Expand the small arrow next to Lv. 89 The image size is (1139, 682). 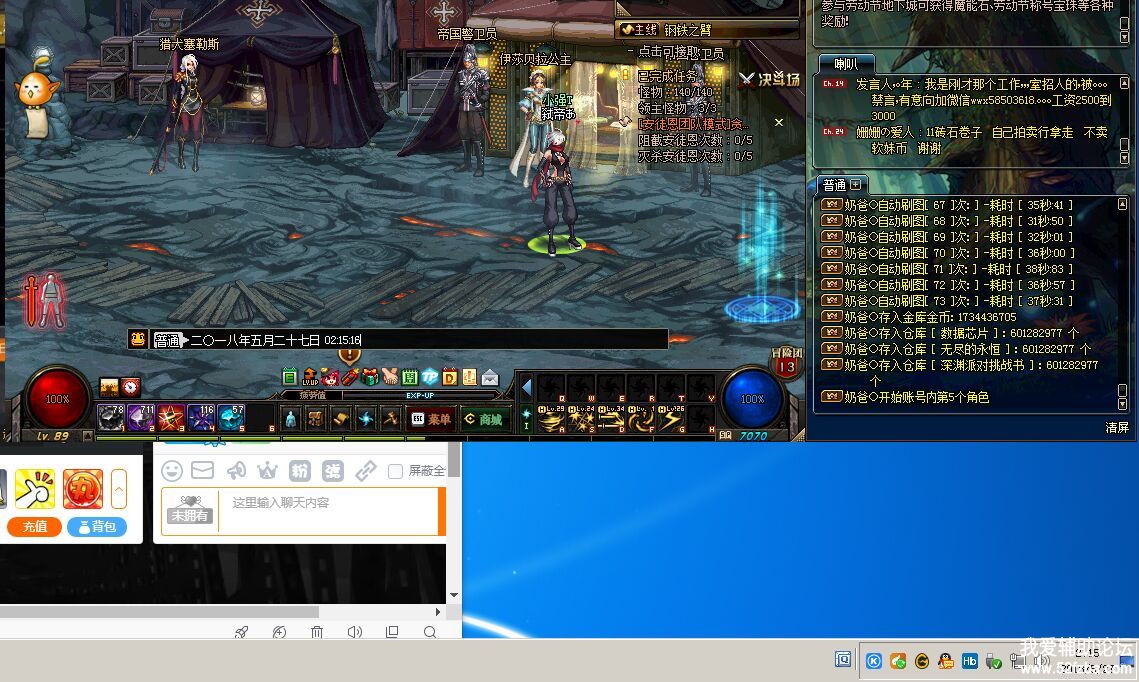[87, 436]
